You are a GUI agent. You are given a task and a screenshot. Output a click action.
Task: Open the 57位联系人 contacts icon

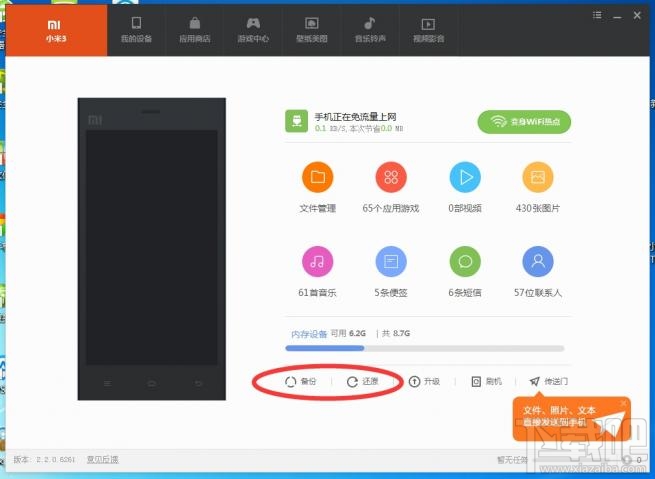coord(538,261)
